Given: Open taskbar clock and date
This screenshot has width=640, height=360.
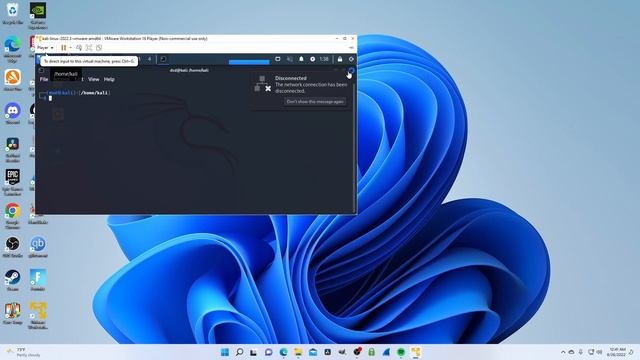Looking at the screenshot, I should 616,352.
